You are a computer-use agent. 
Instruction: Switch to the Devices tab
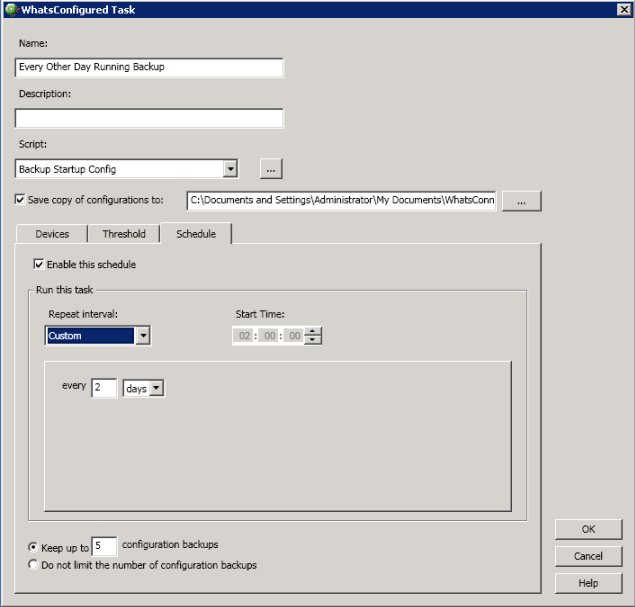point(52,234)
